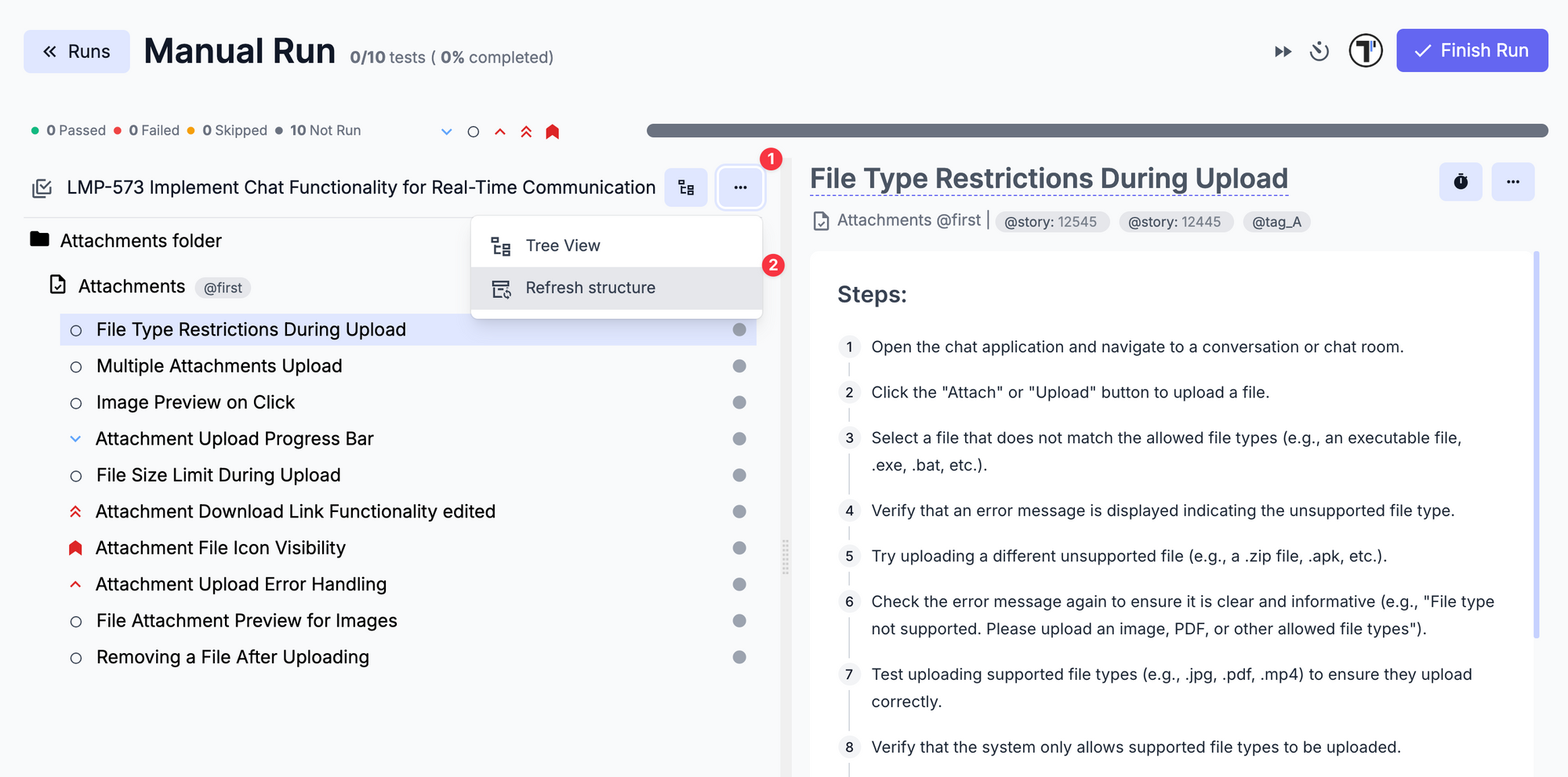Click the @story: 12545 tag

1051,222
